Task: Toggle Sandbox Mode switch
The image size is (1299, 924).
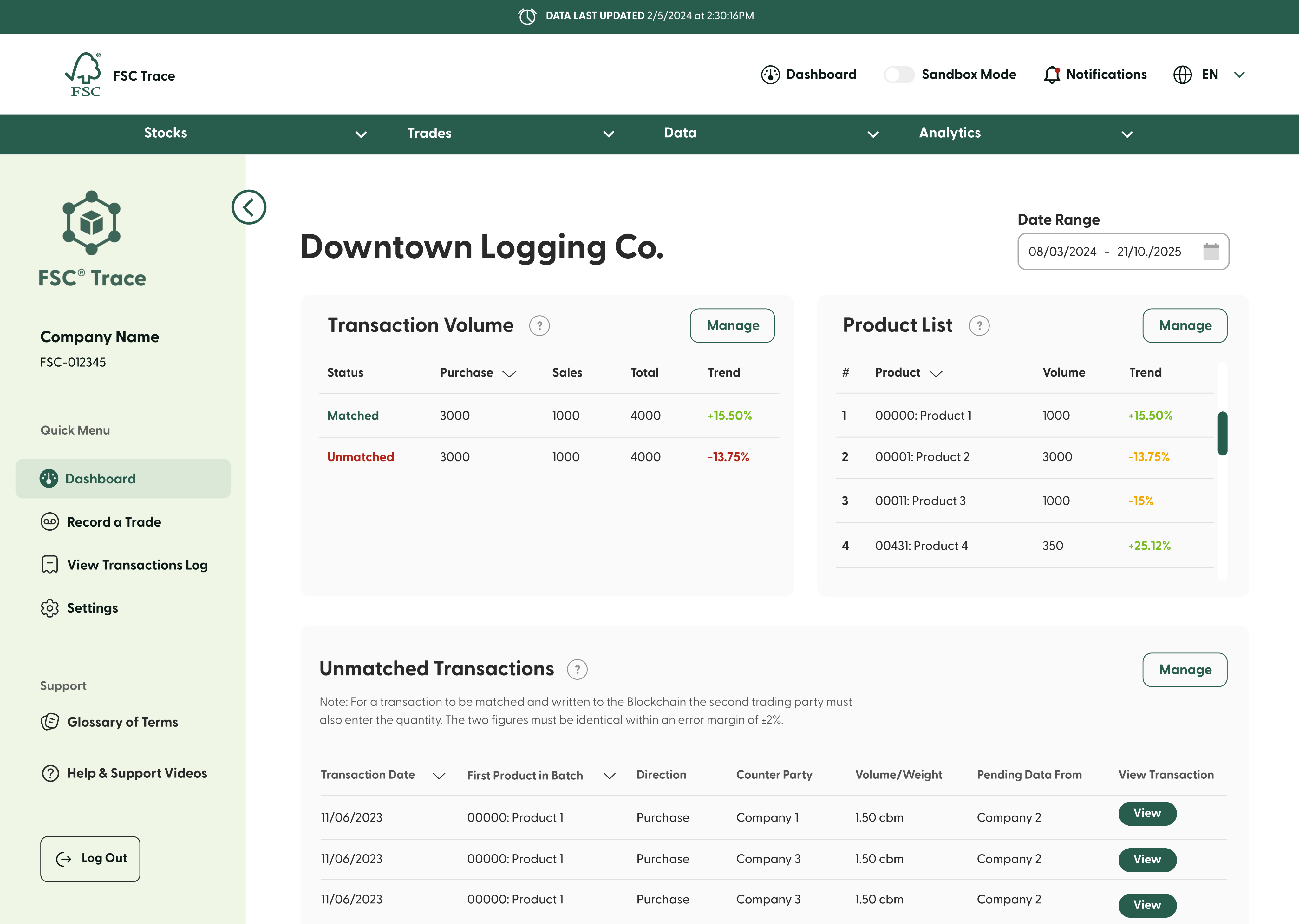Action: (x=899, y=75)
